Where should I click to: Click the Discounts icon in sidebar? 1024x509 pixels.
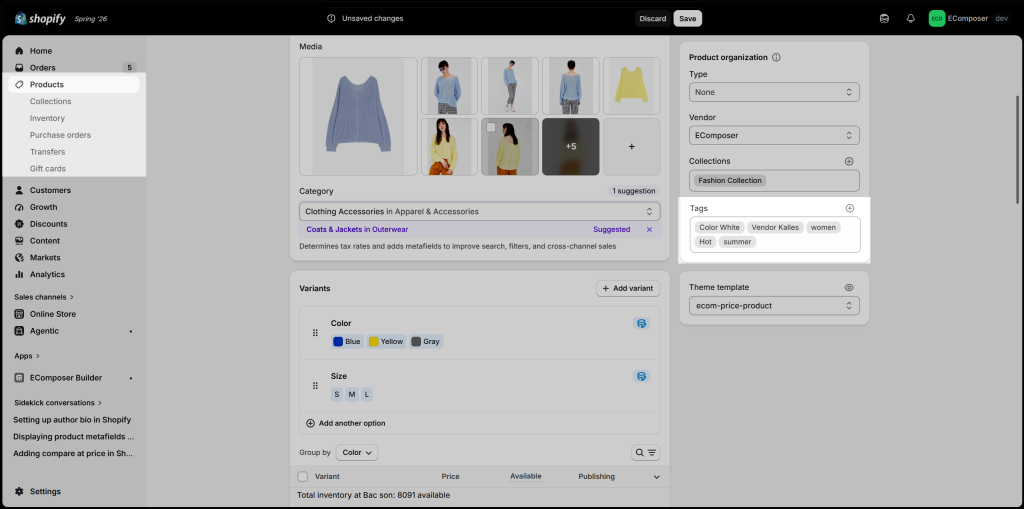click(x=20, y=224)
